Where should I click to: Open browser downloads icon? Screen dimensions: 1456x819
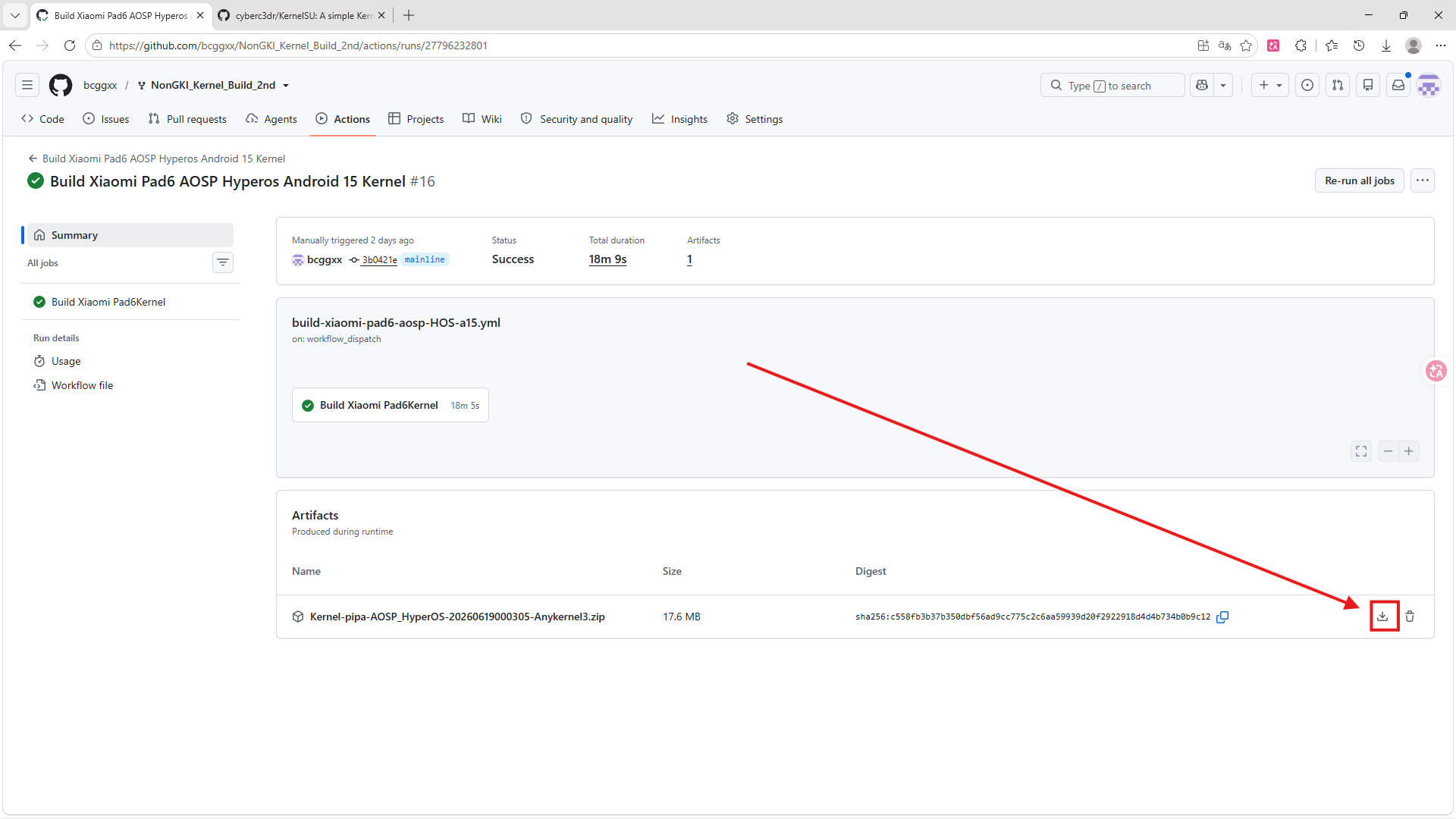pyautogui.click(x=1386, y=45)
